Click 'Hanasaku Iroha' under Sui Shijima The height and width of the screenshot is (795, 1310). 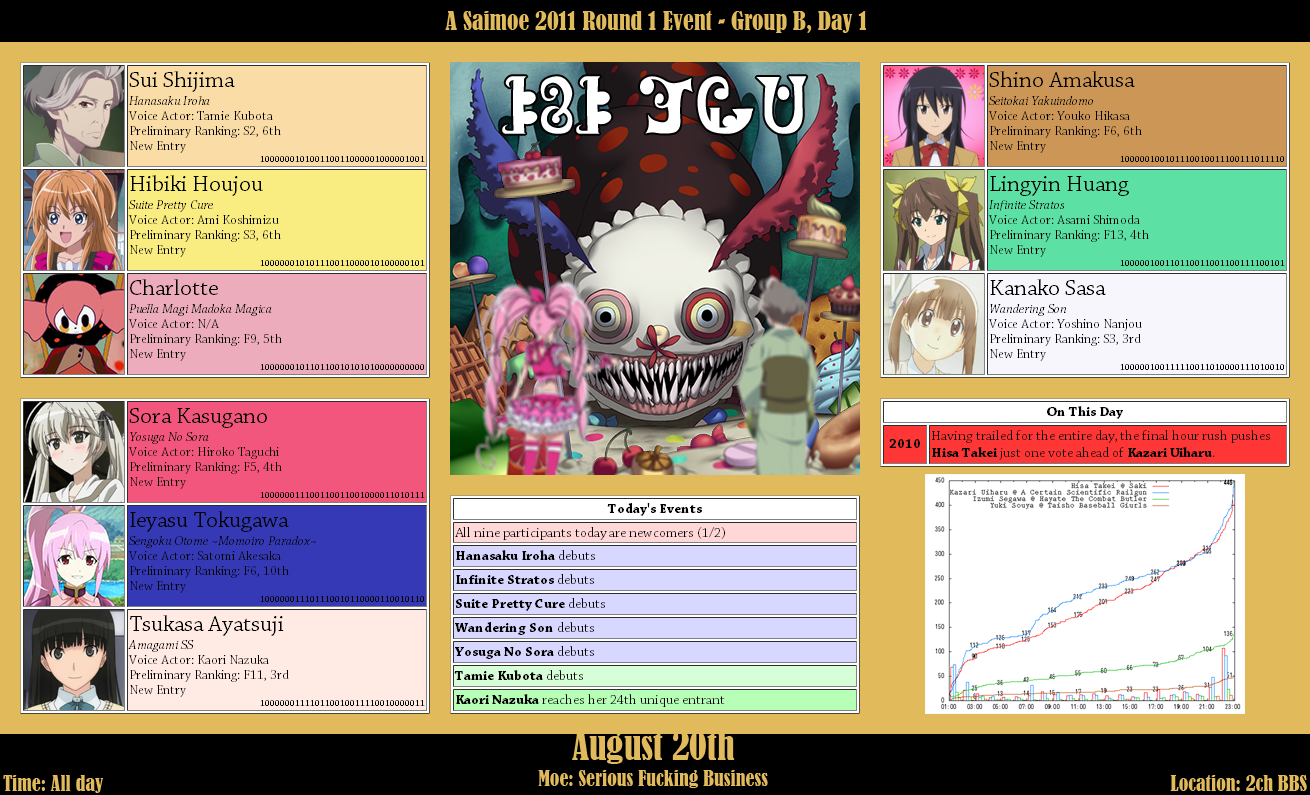pos(169,101)
